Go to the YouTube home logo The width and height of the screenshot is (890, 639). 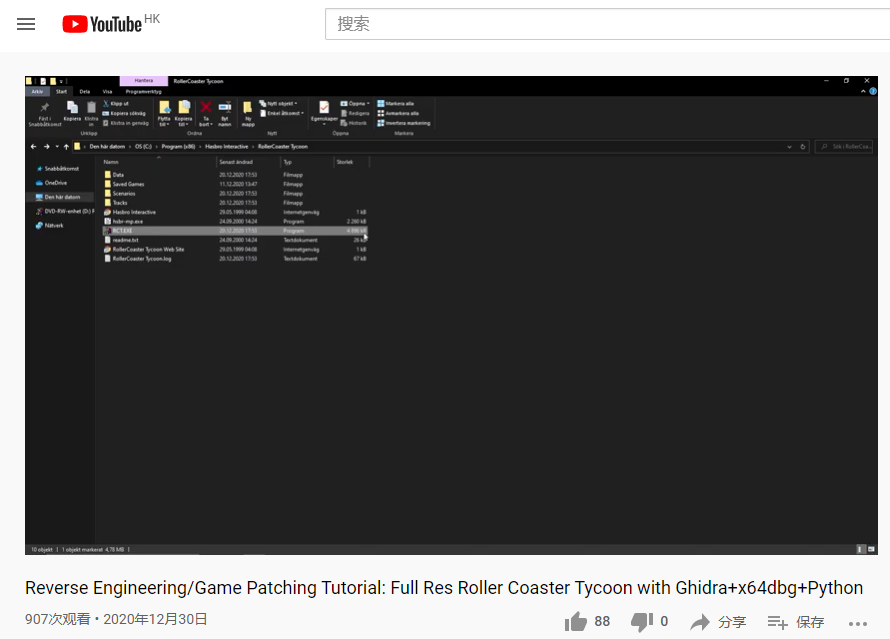(102, 24)
